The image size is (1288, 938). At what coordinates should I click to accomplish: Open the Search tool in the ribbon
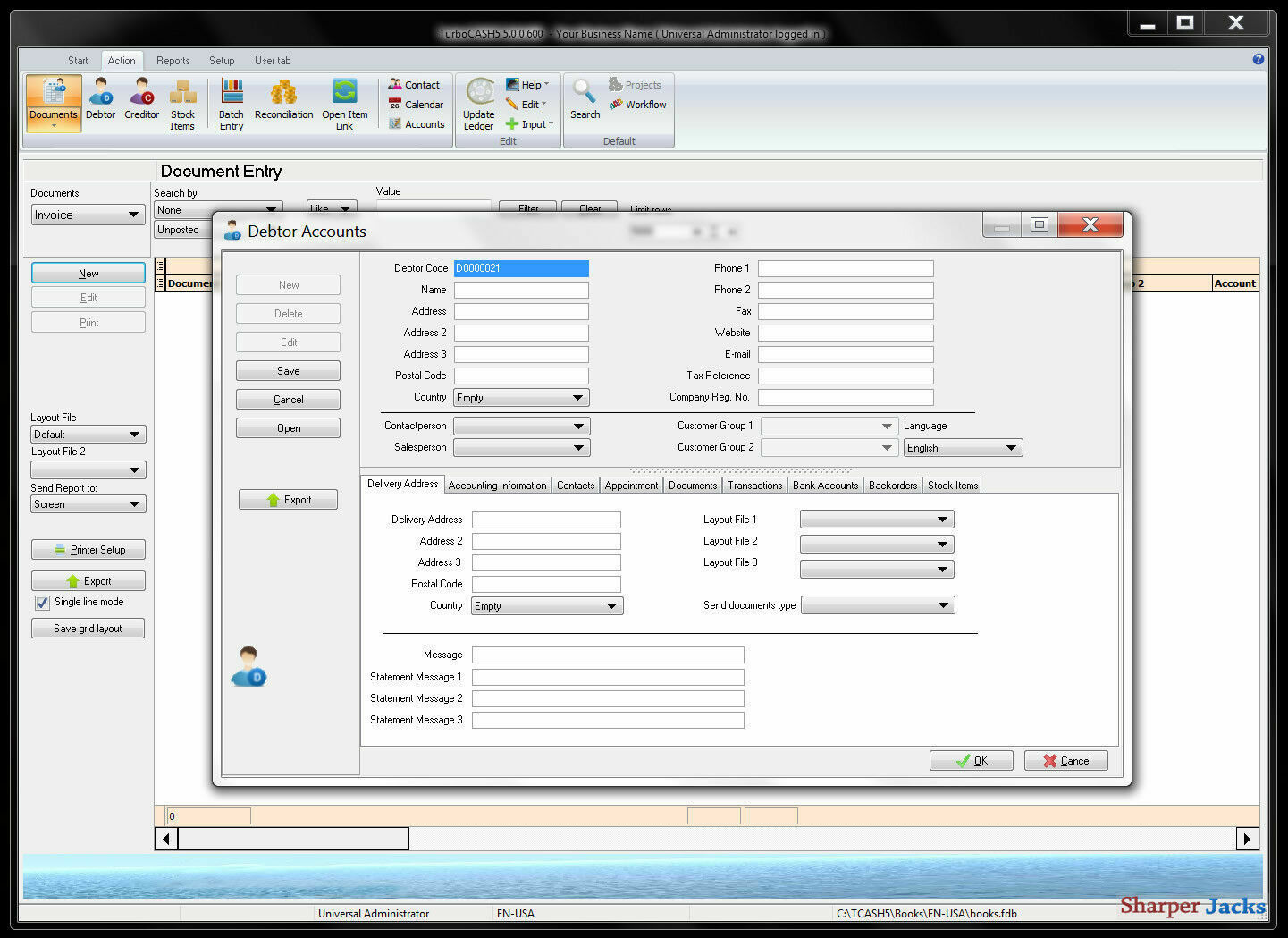point(585,100)
